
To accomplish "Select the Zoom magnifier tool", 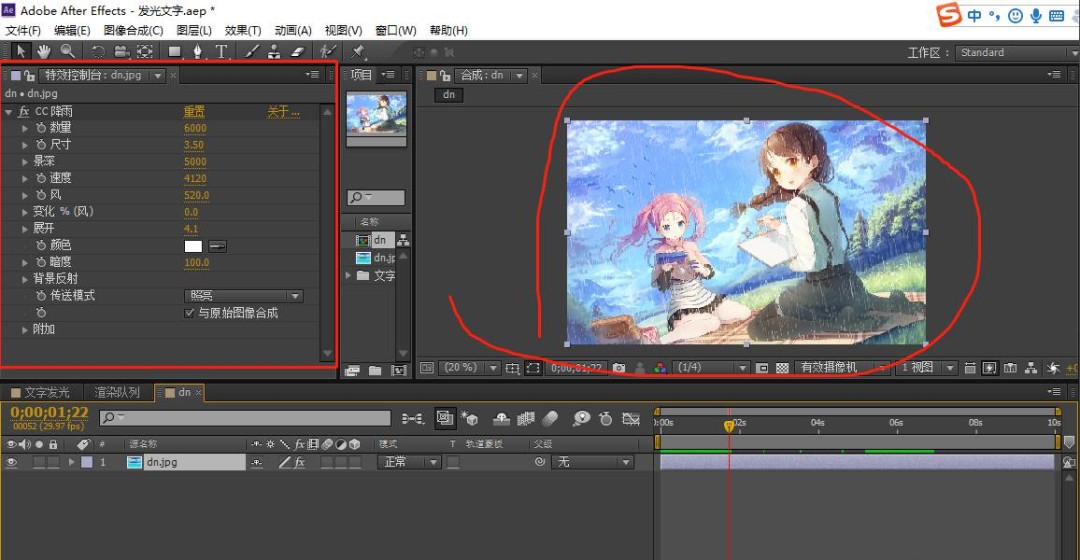I will point(67,51).
